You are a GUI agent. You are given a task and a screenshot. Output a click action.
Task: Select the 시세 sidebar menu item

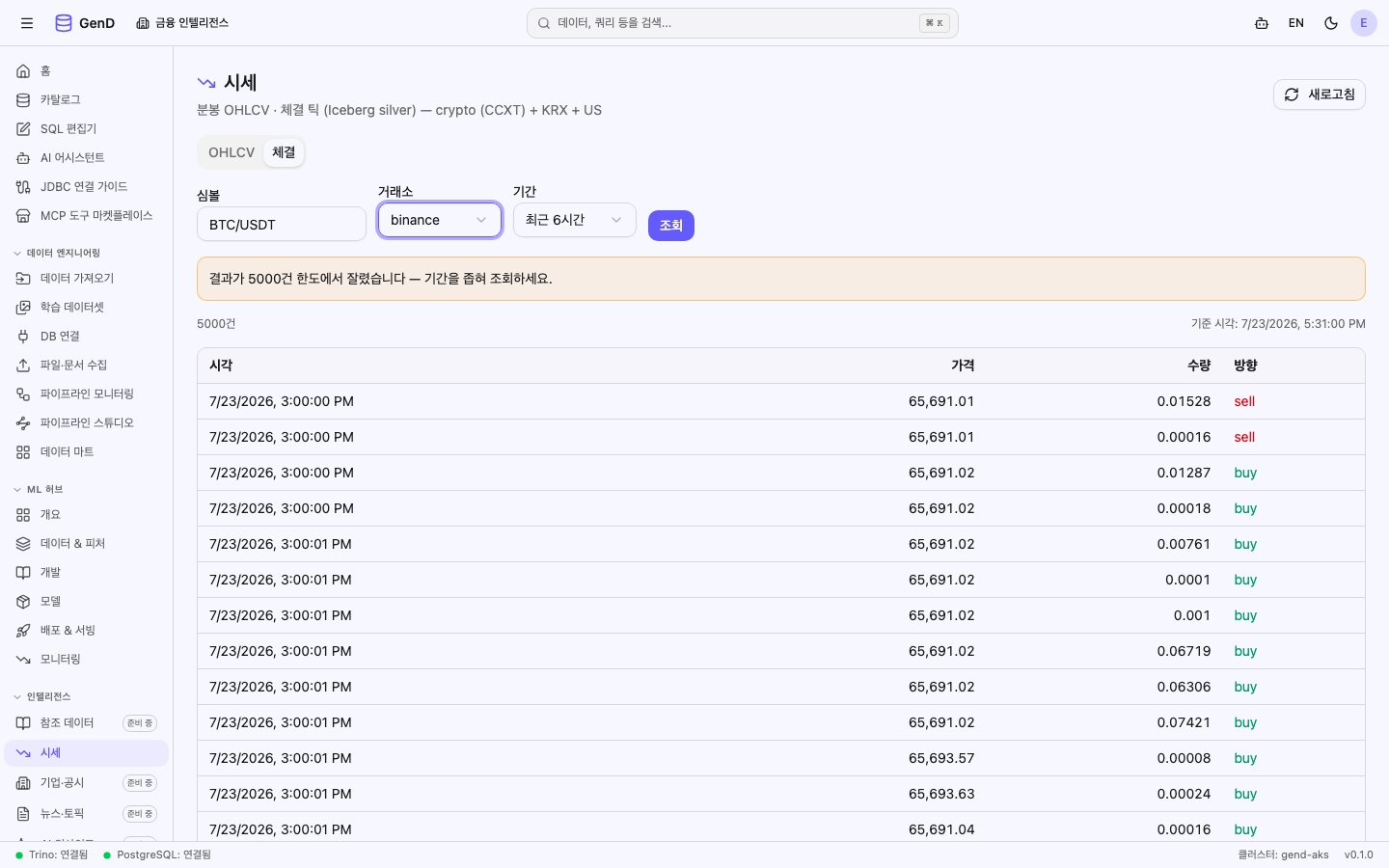click(x=87, y=753)
